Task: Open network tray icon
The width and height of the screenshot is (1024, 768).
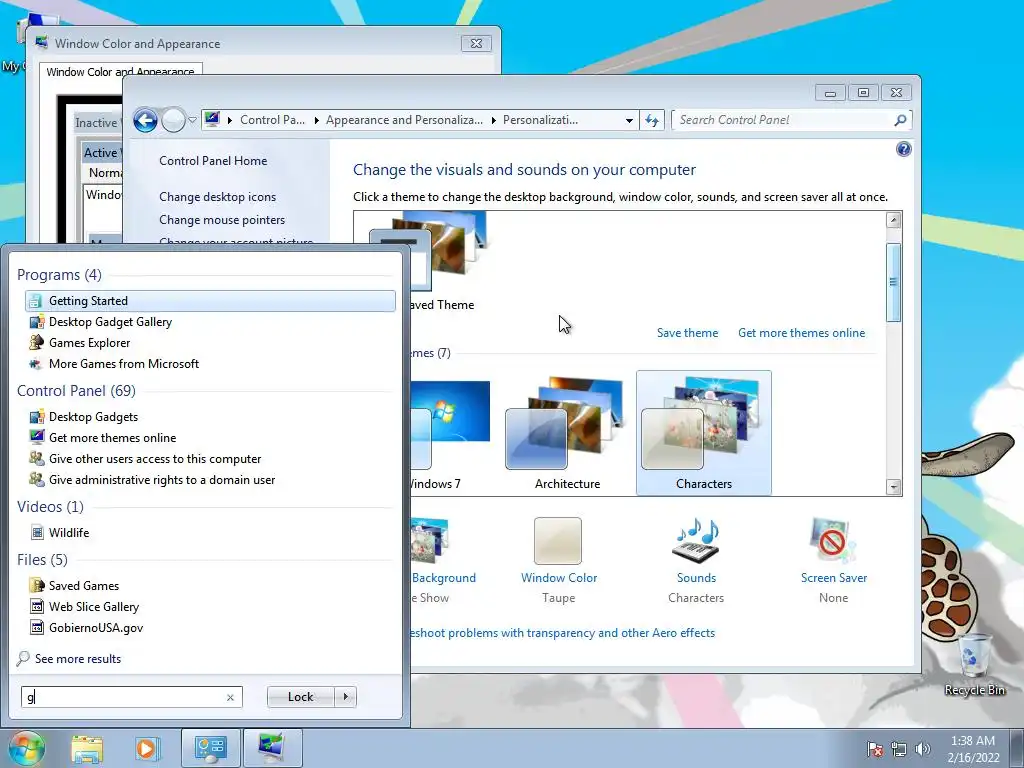Action: tap(899, 749)
